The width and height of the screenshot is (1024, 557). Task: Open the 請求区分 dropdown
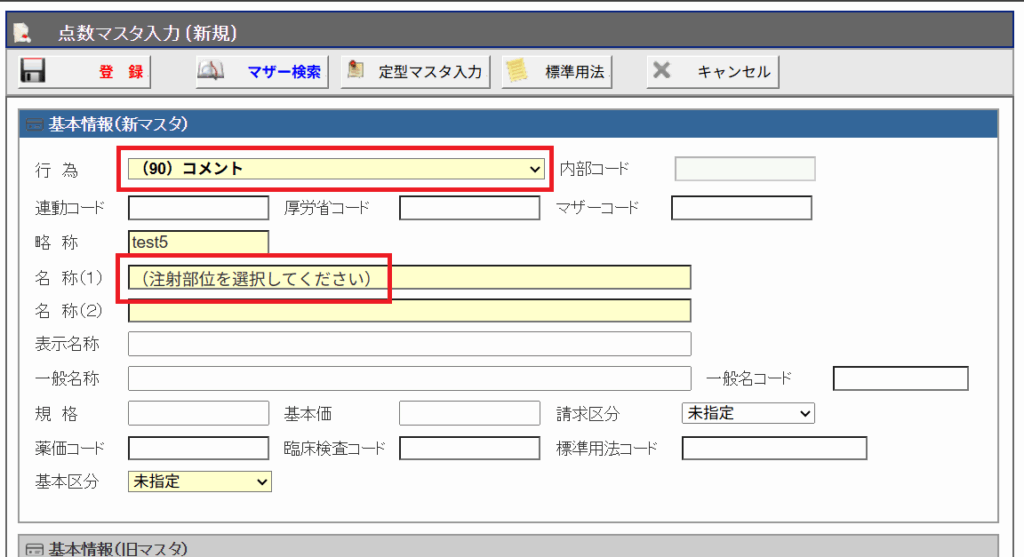point(747,413)
